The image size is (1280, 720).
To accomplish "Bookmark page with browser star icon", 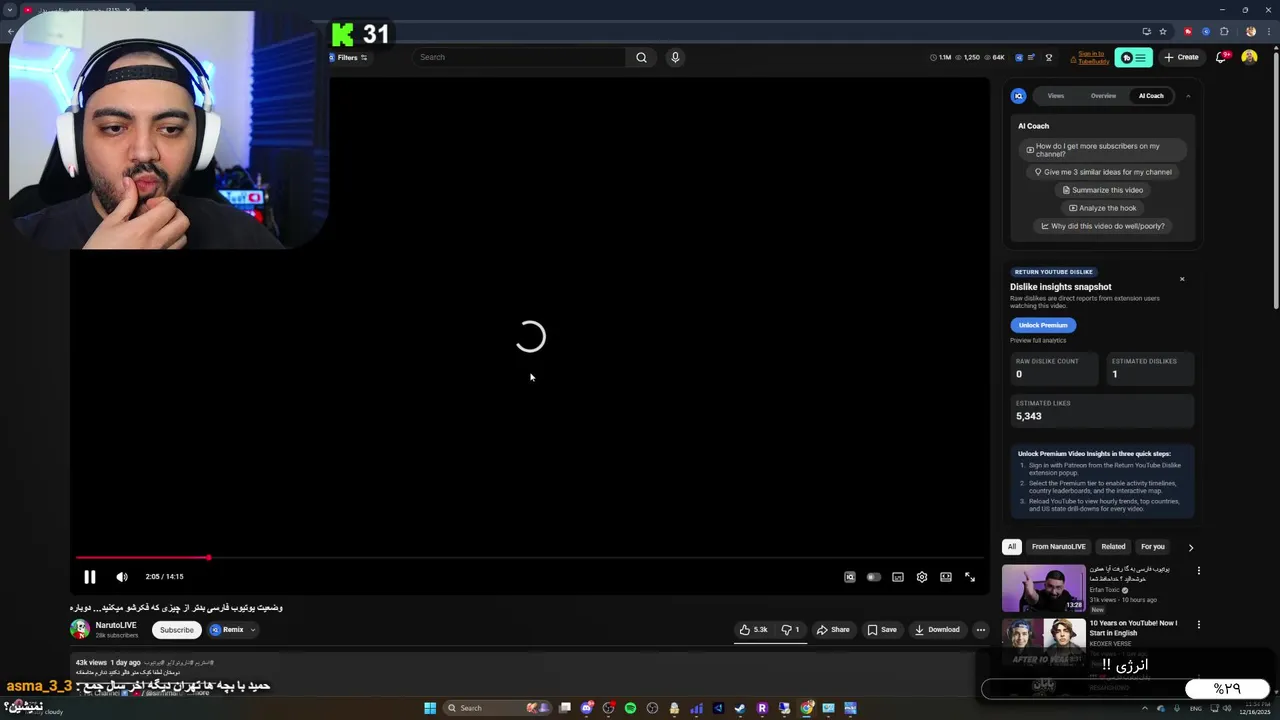I will click(x=1163, y=31).
